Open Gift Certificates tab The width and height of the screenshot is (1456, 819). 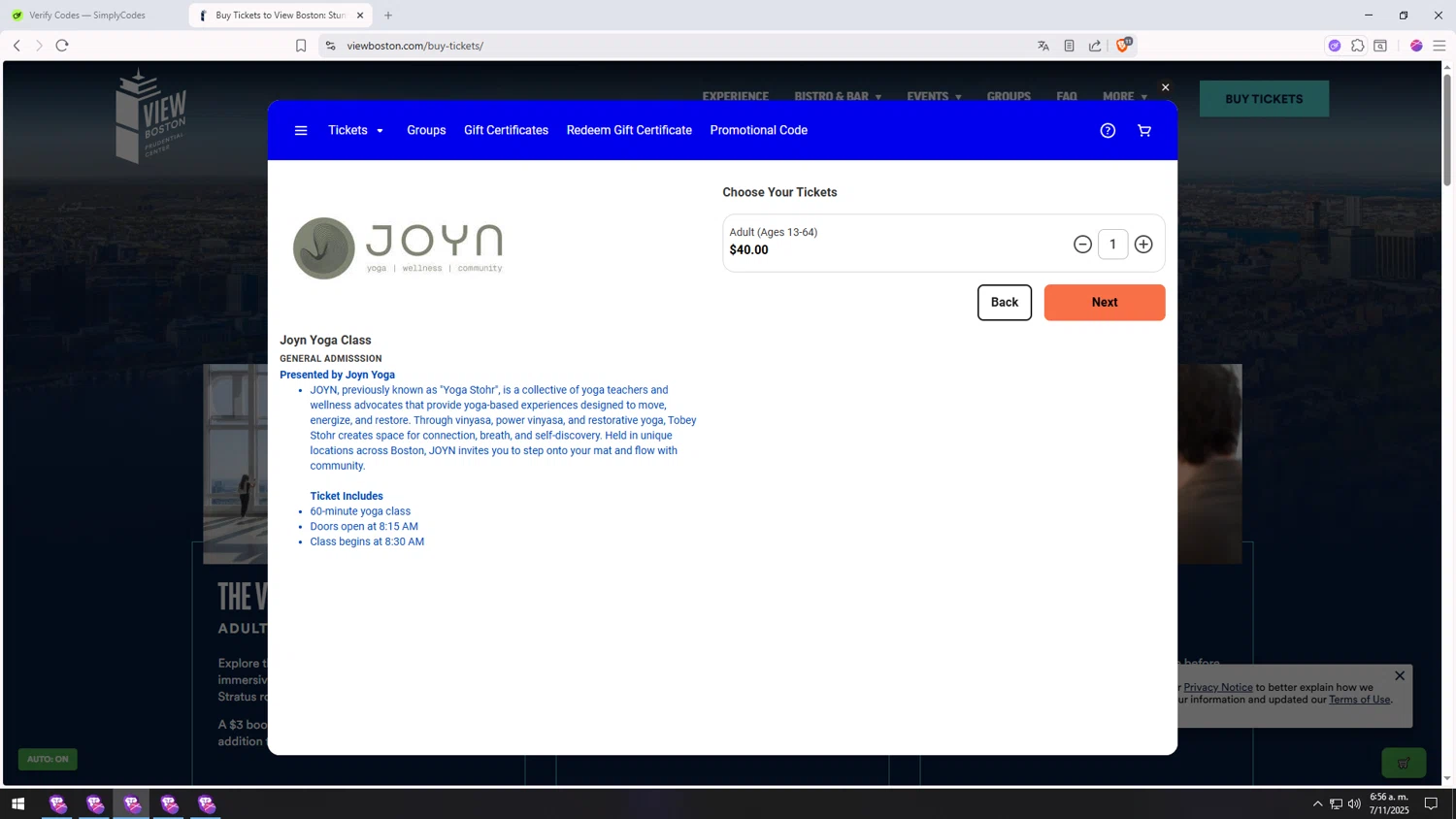click(x=506, y=130)
